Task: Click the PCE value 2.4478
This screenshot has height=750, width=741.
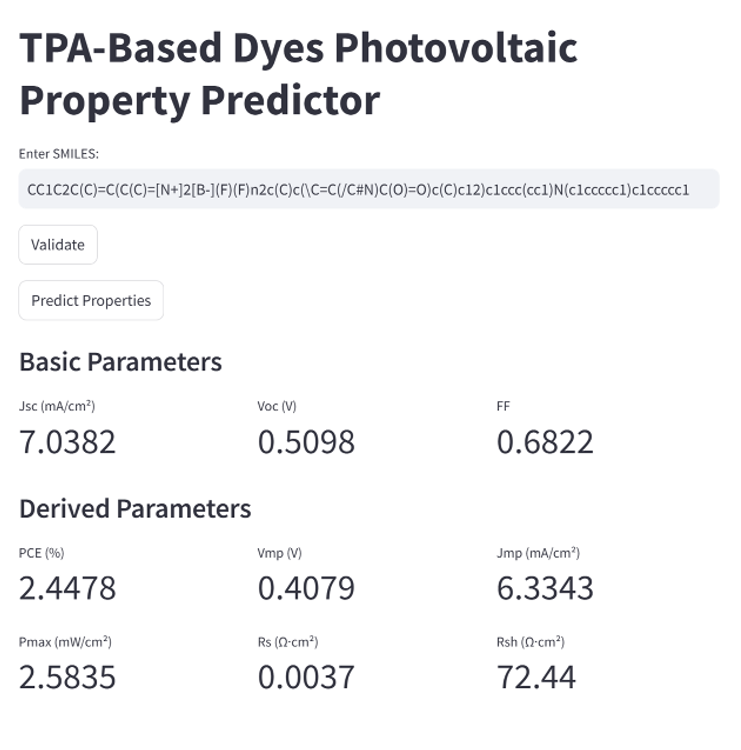Action: (x=67, y=588)
